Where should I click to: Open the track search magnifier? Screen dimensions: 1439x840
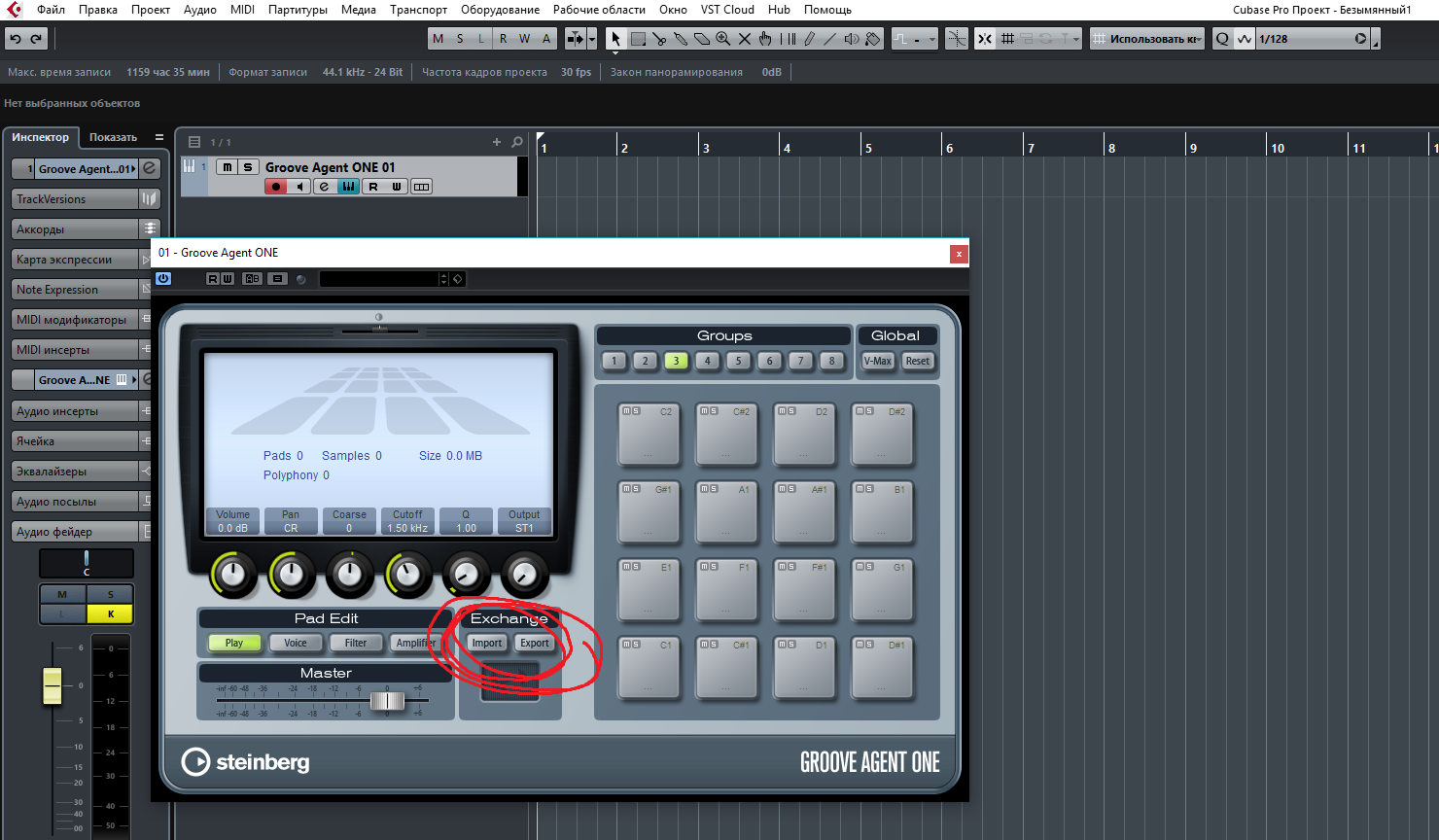[517, 142]
